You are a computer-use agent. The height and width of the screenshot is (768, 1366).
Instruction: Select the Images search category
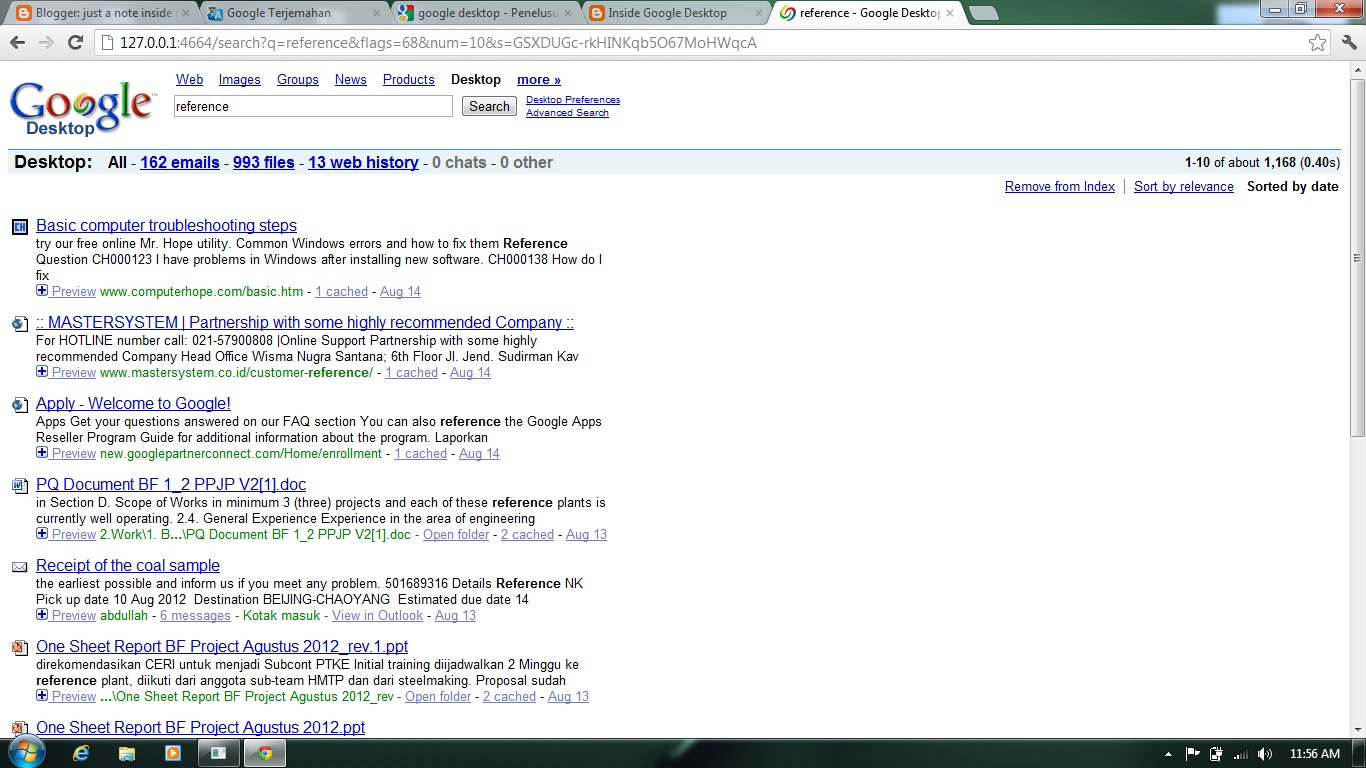point(240,80)
